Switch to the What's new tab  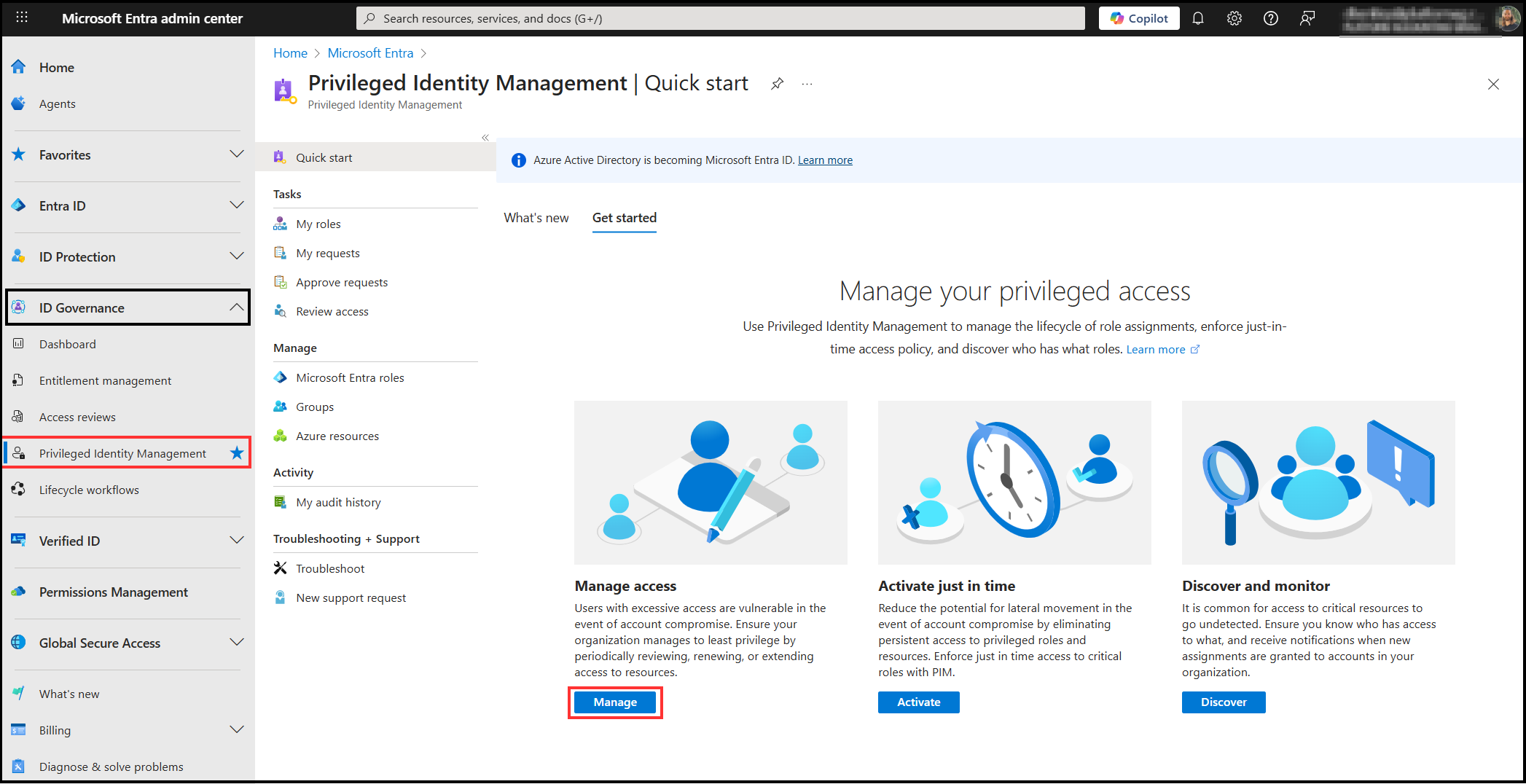click(536, 218)
